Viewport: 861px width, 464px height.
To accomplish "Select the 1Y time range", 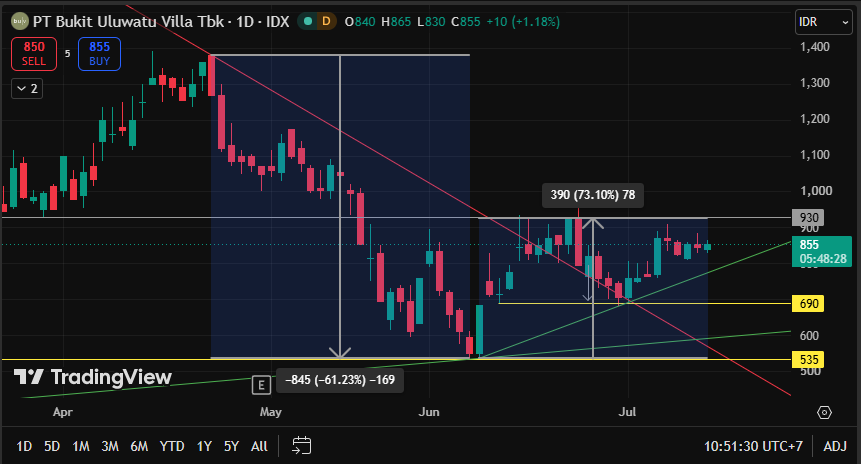I will (x=204, y=446).
